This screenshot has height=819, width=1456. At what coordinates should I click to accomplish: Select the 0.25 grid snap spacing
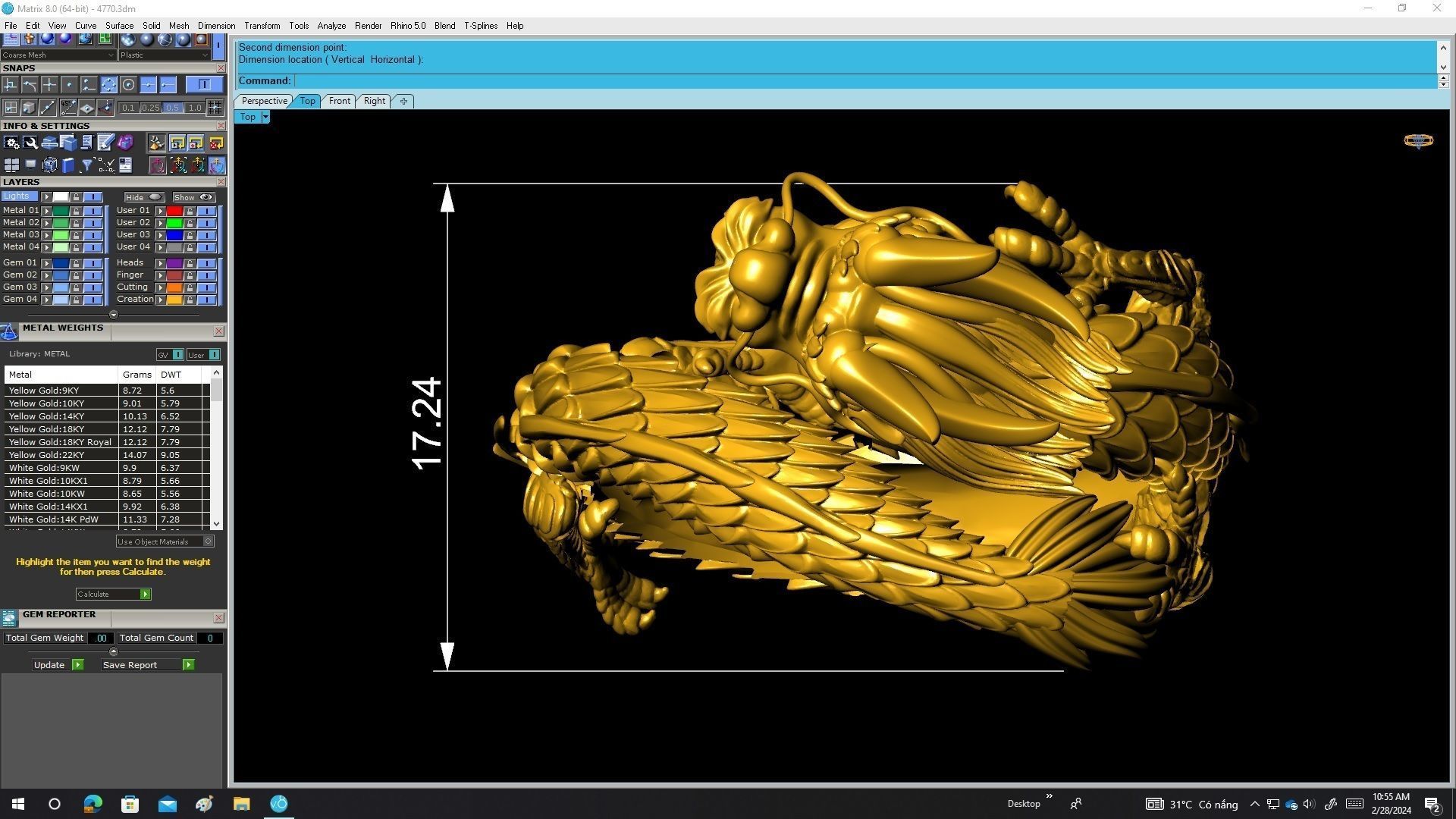[151, 108]
